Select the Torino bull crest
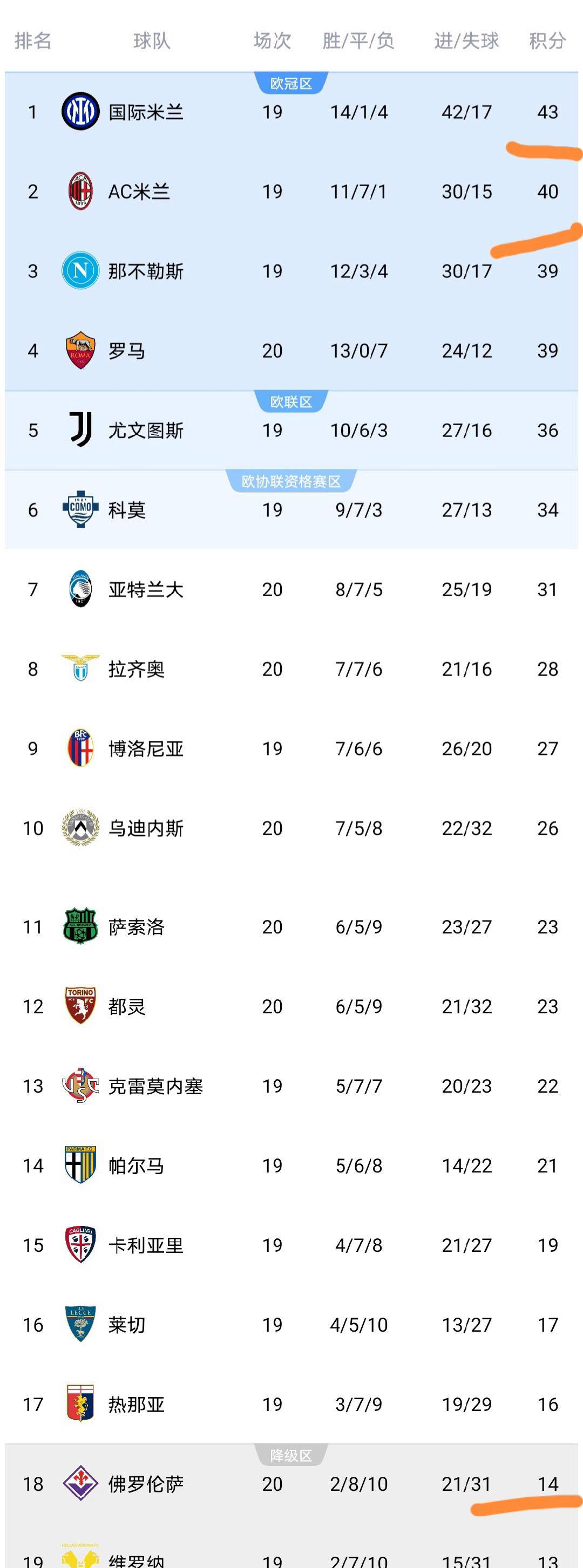Image resolution: width=583 pixels, height=1568 pixels. [80, 1006]
